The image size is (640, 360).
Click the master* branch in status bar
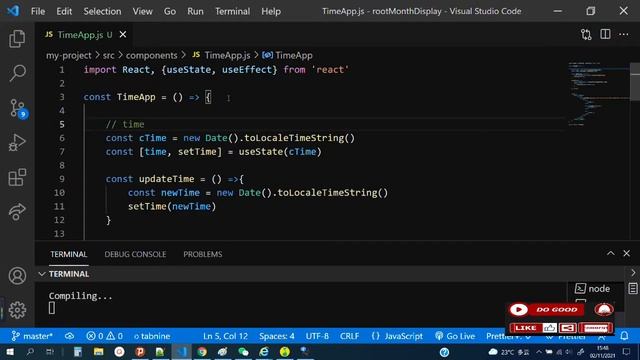32,336
